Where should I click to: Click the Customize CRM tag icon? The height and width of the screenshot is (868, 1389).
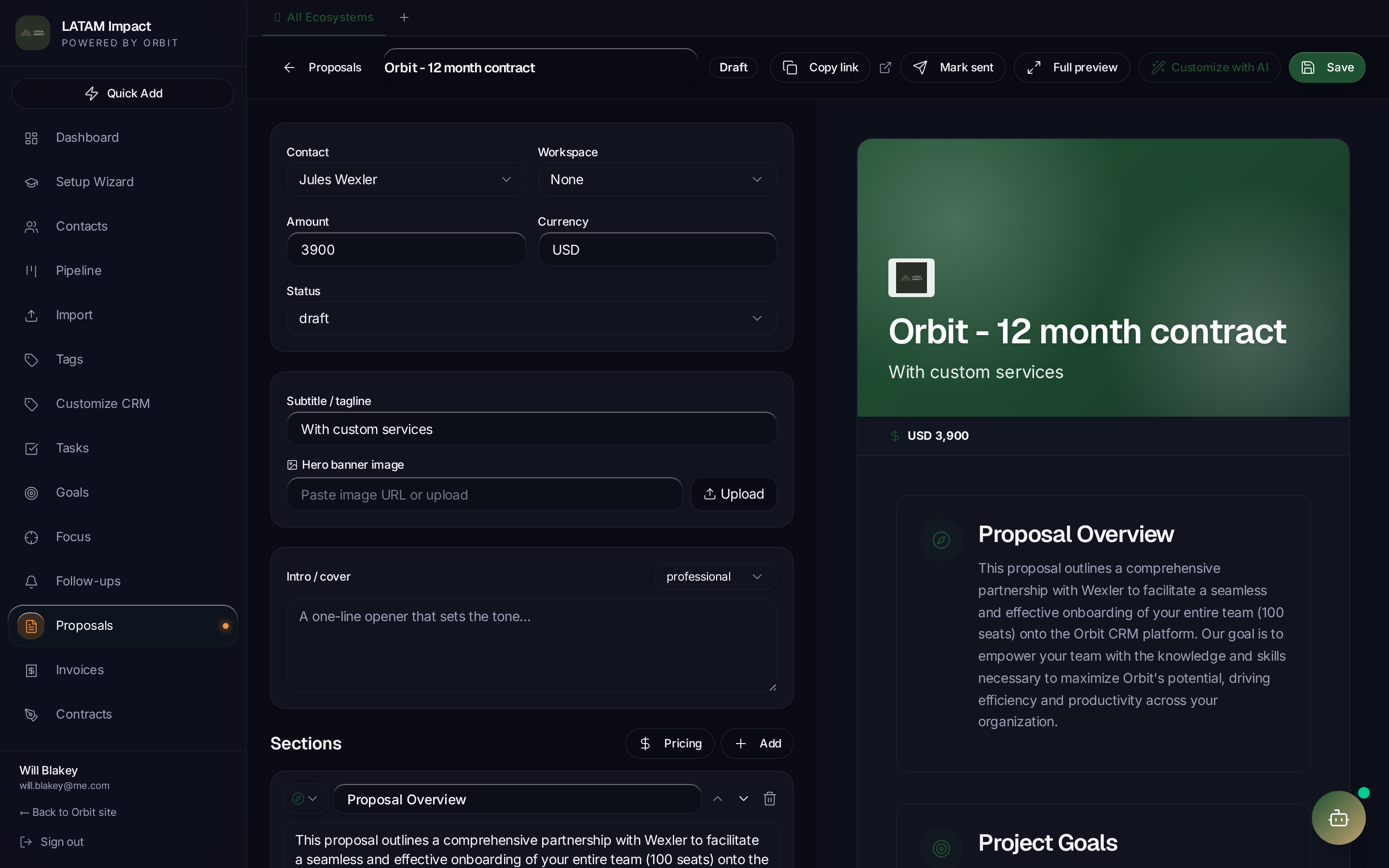[31, 404]
